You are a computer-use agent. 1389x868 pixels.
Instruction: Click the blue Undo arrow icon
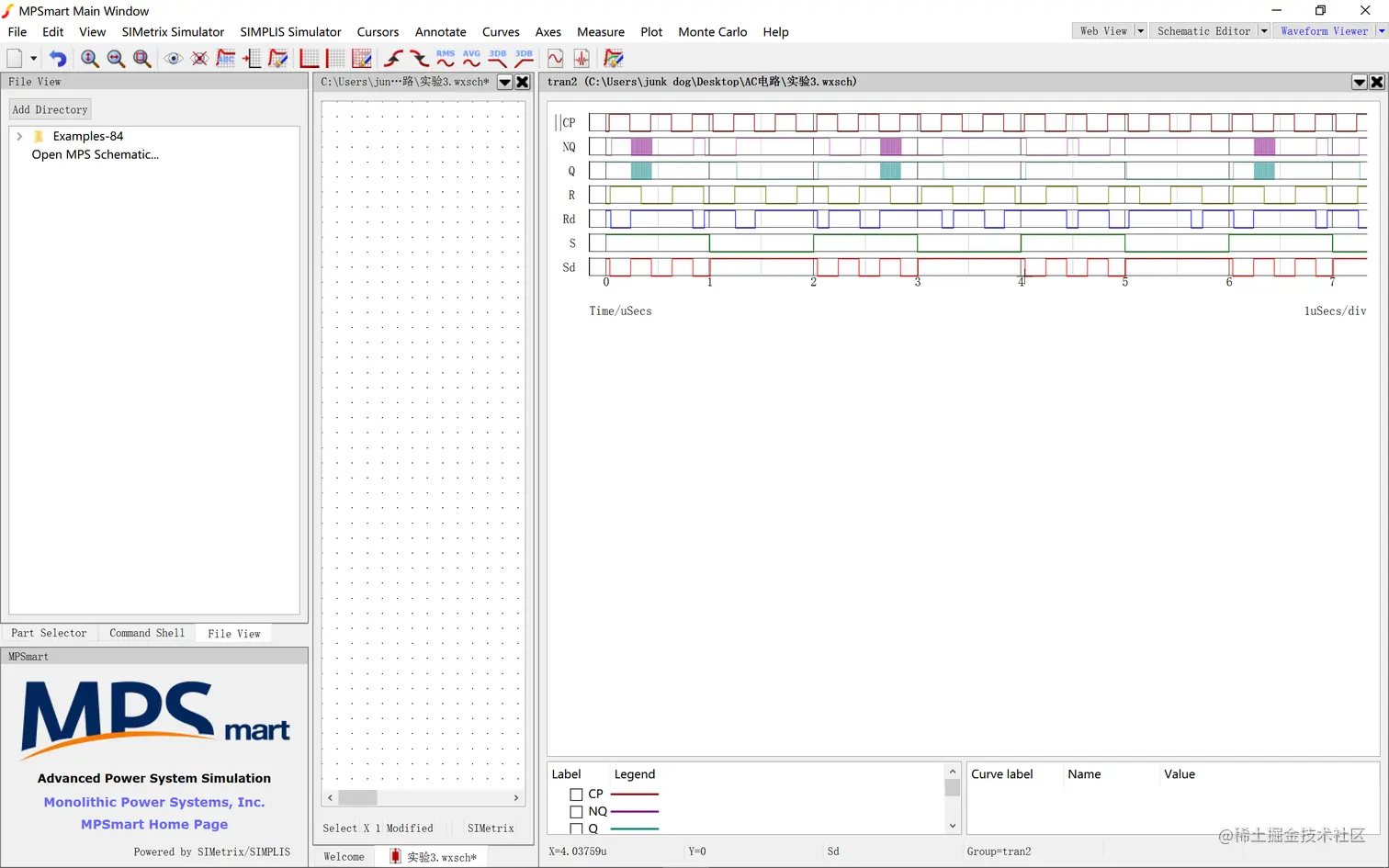[x=58, y=59]
